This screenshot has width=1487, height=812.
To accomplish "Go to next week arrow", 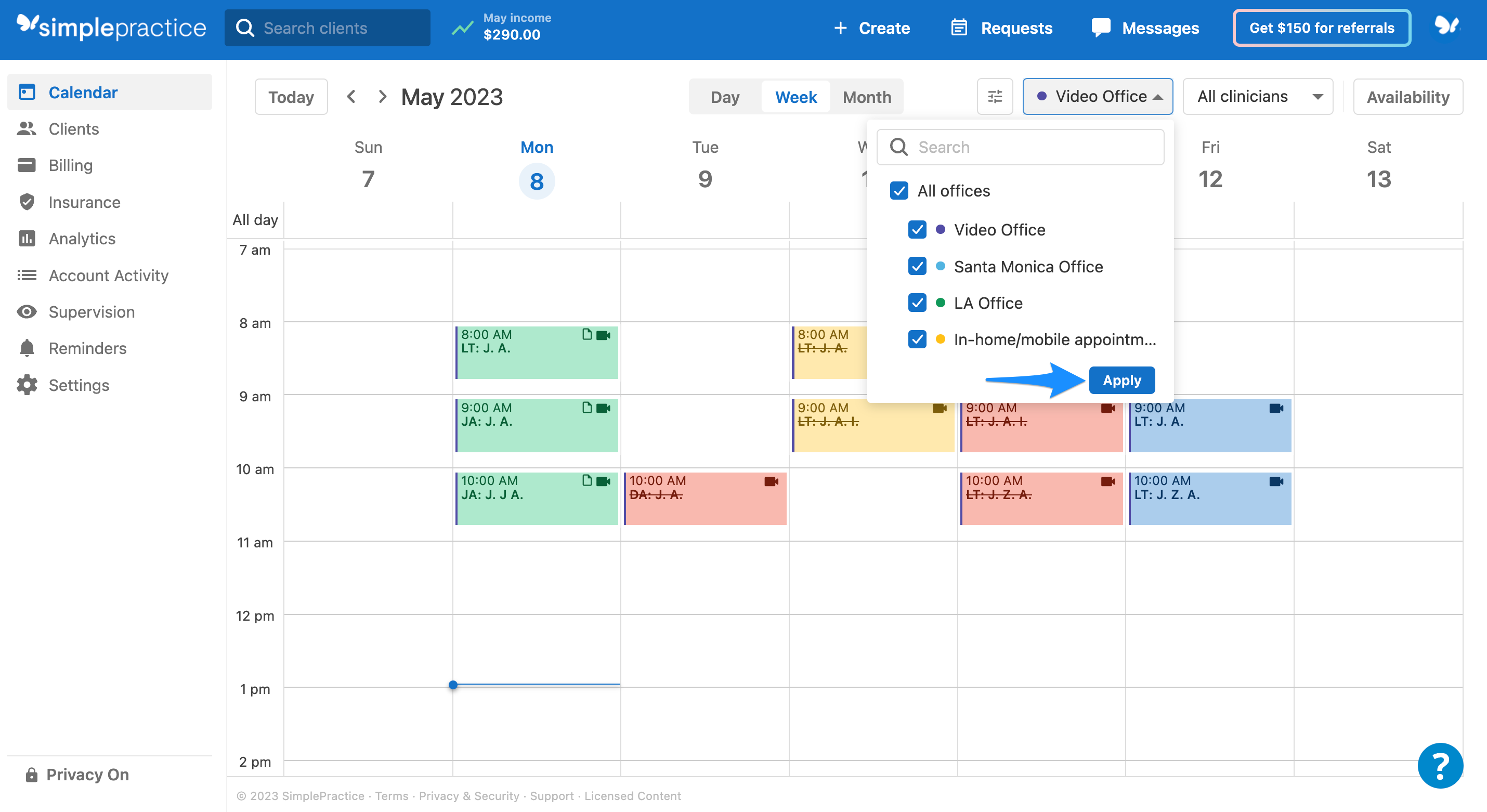I will tap(382, 96).
